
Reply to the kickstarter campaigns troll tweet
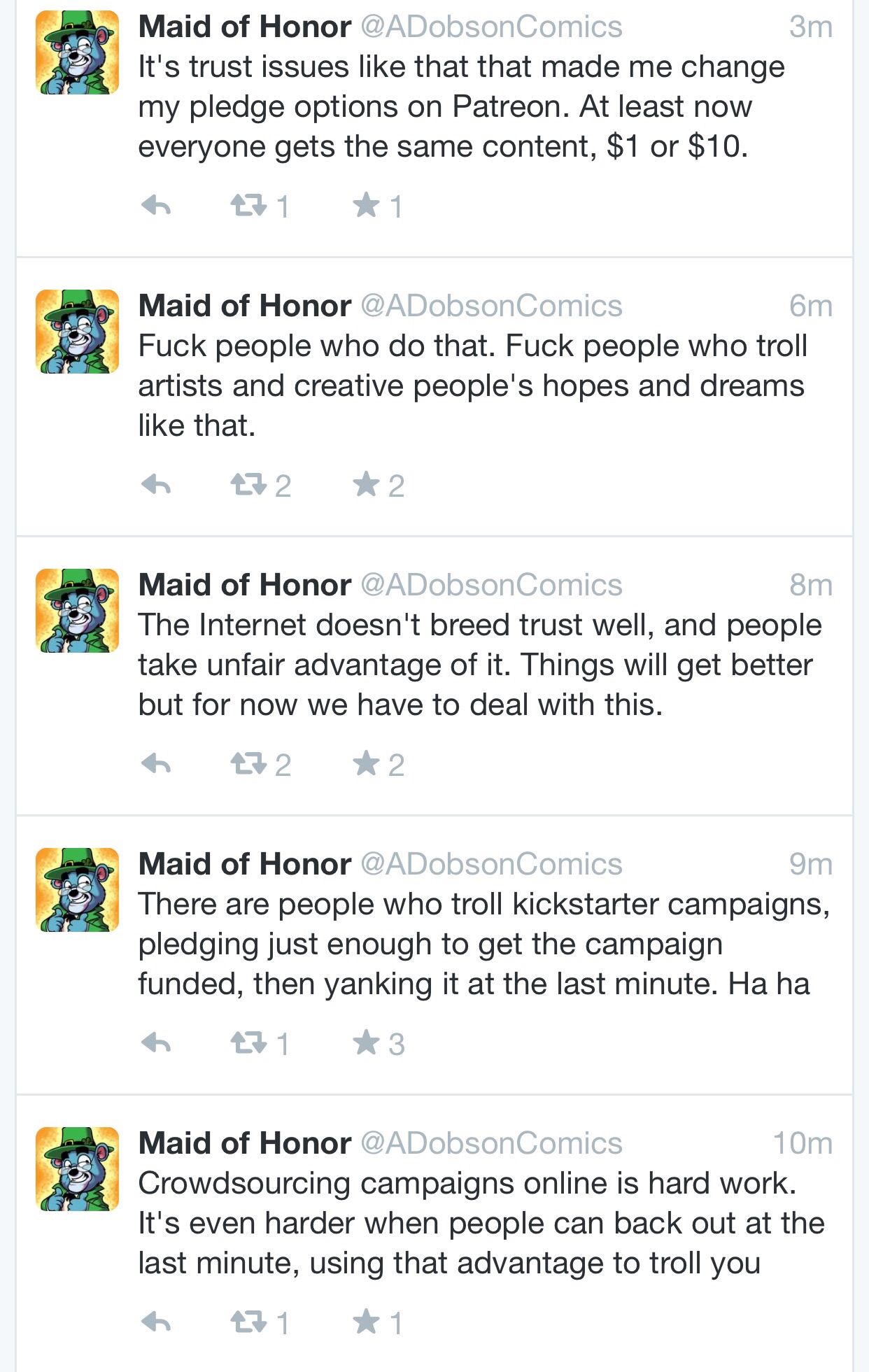[x=156, y=1043]
